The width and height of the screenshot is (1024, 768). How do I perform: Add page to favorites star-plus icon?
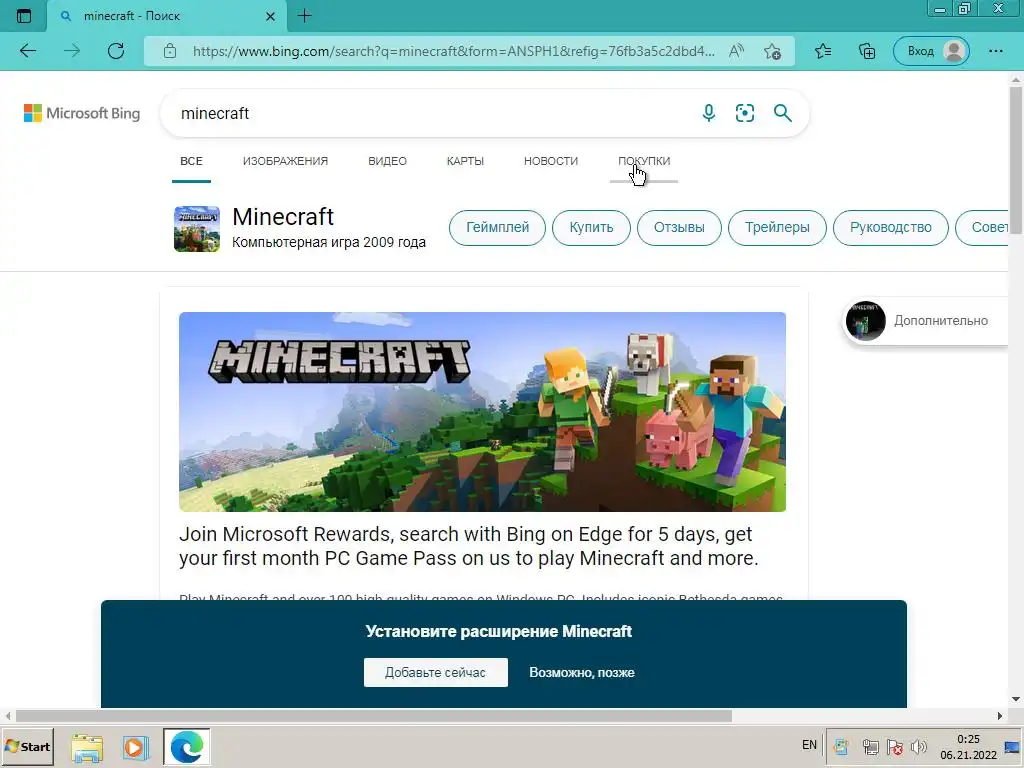click(x=773, y=51)
